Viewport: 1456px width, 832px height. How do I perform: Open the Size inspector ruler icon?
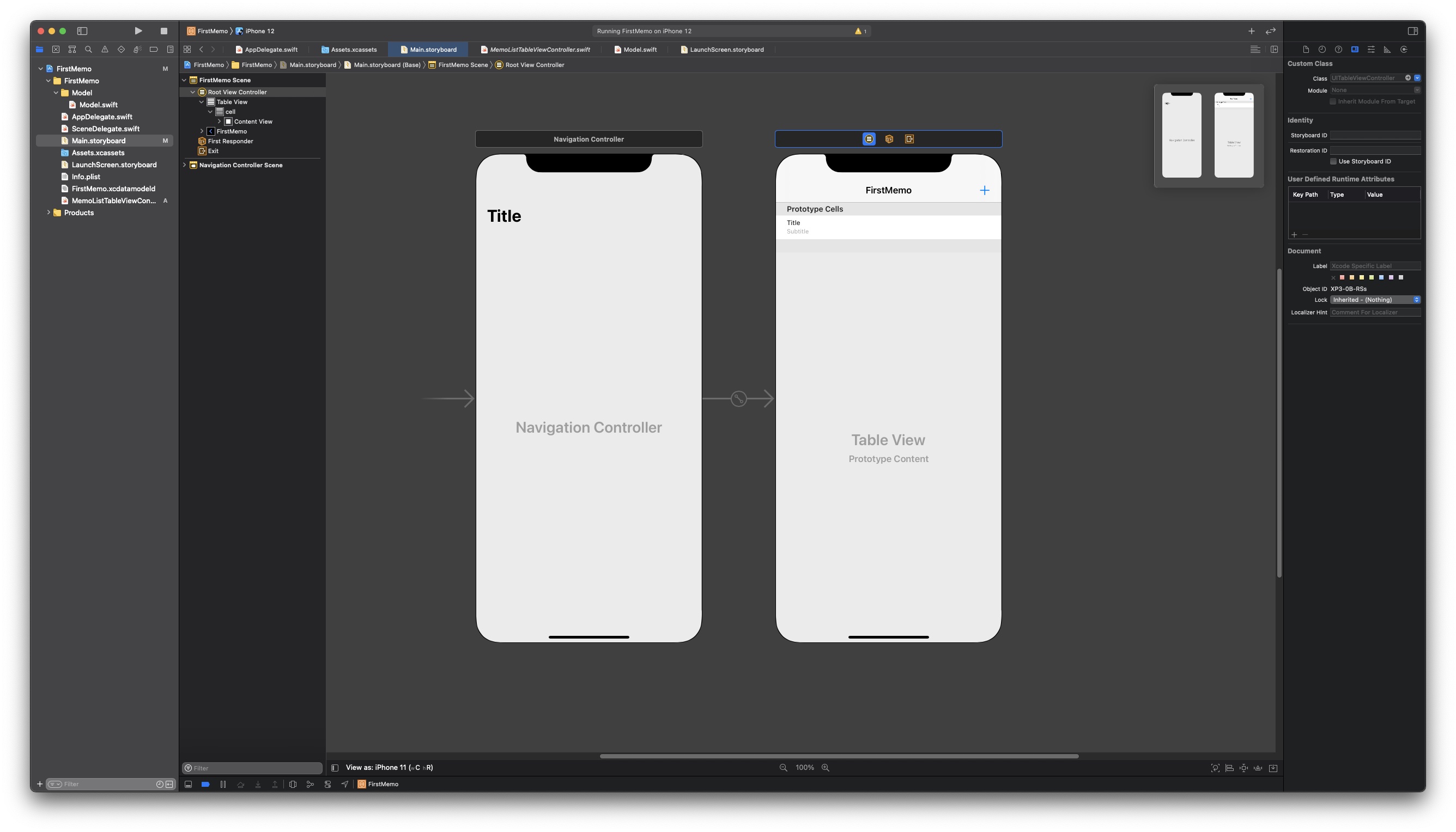coord(1387,50)
